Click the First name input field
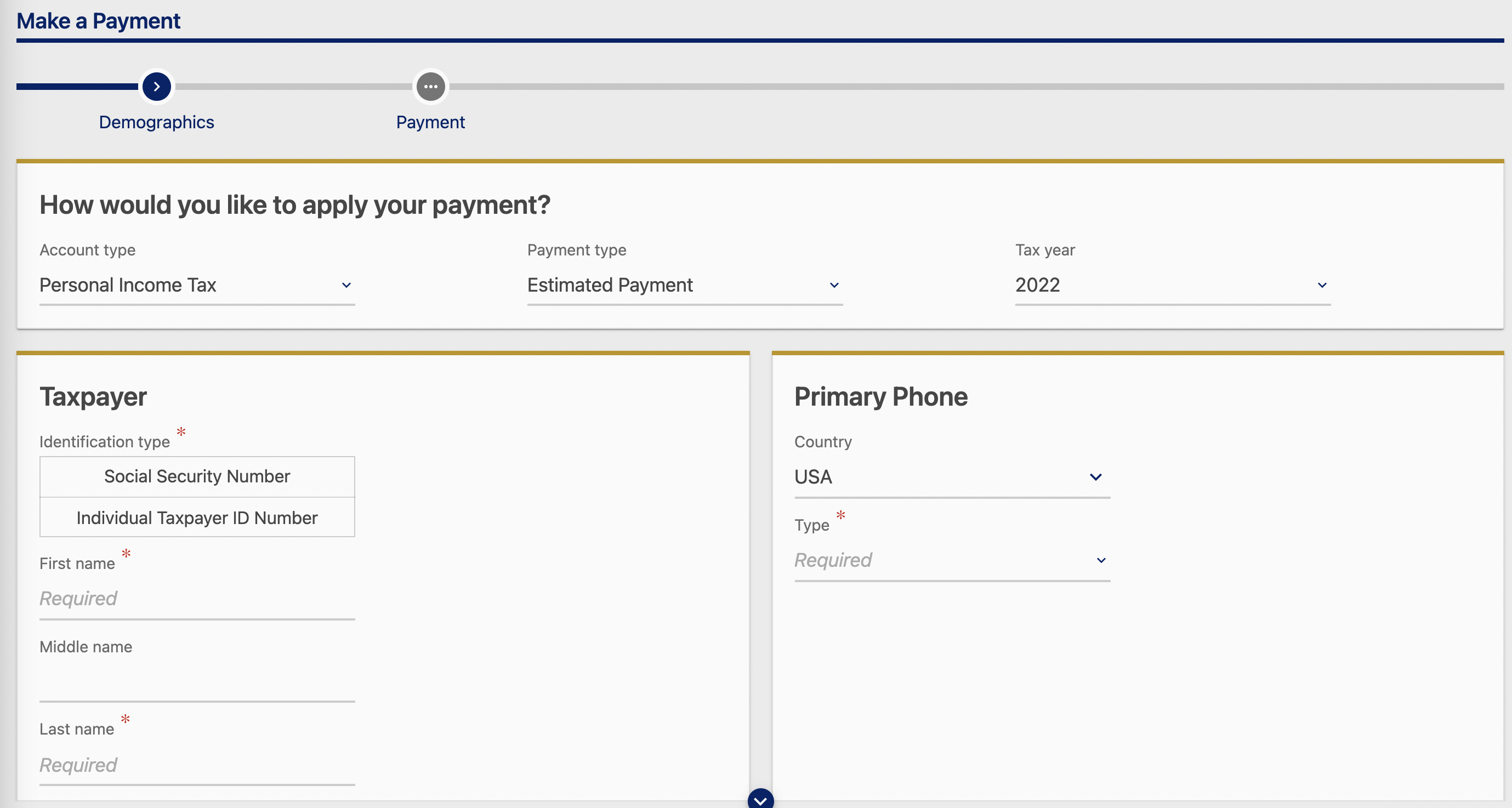 197,599
